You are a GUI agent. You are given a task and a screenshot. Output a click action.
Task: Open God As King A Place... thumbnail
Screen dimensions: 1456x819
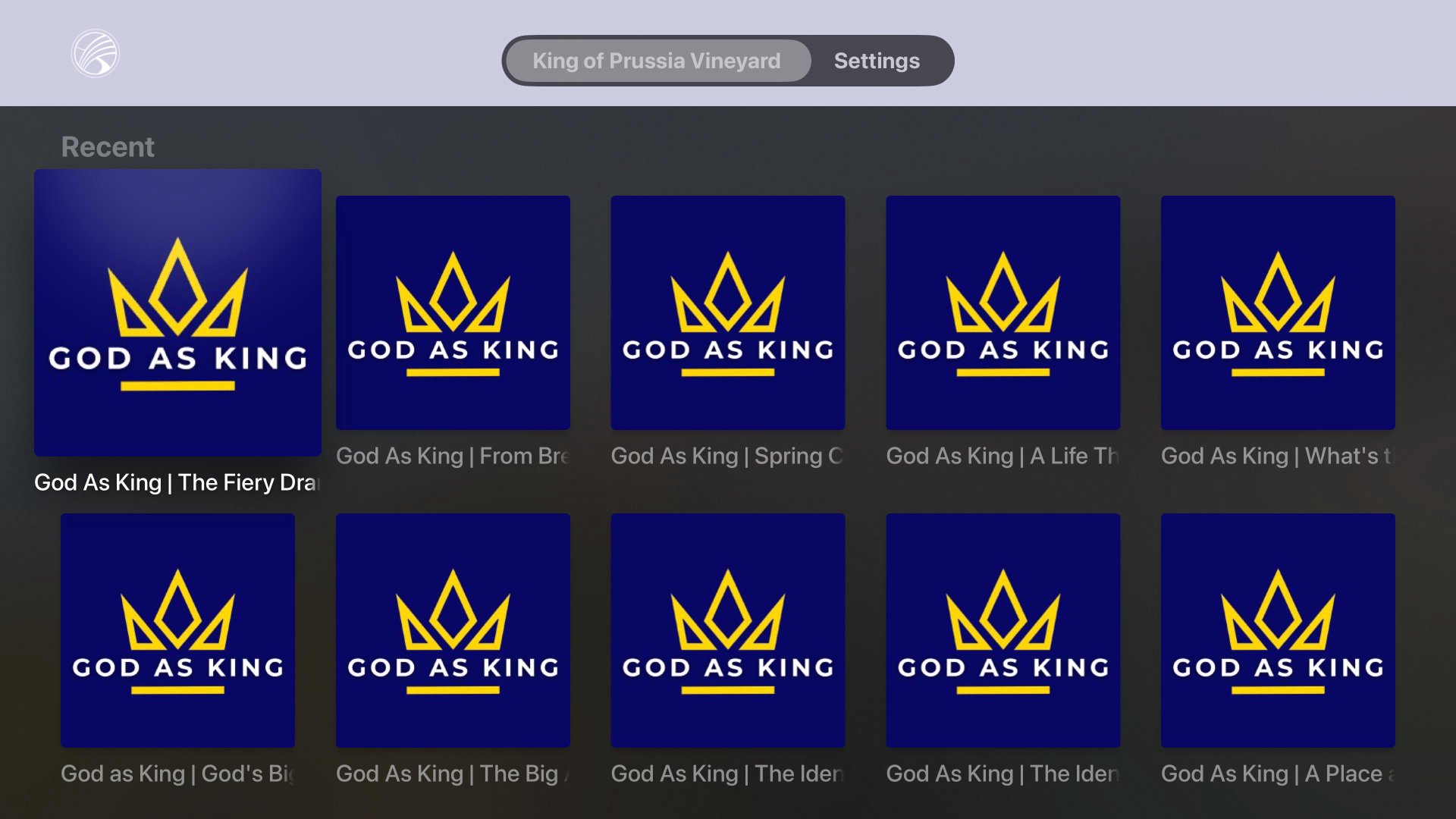[x=1278, y=630]
